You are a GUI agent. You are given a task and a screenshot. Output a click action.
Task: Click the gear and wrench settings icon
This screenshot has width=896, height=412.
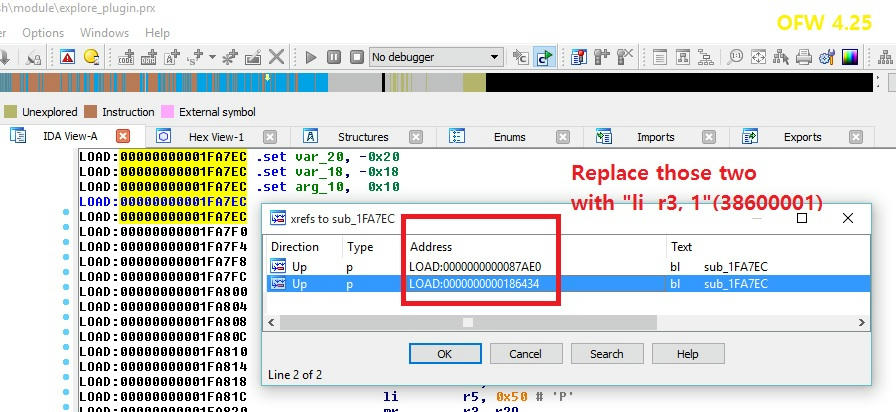point(827,57)
